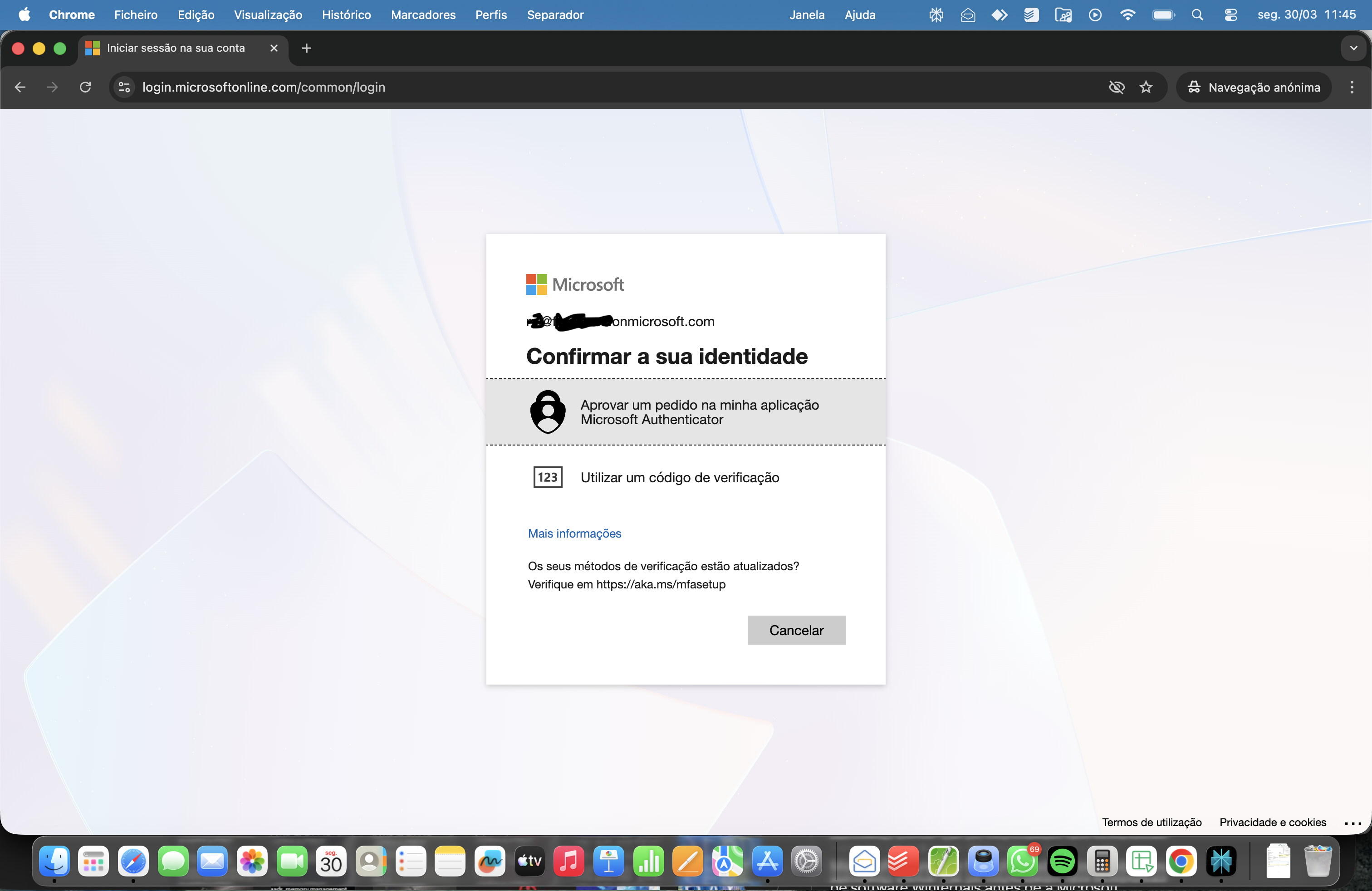This screenshot has height=891, width=1372.
Task: Expand footer ellipsis more options
Action: pos(1352,823)
